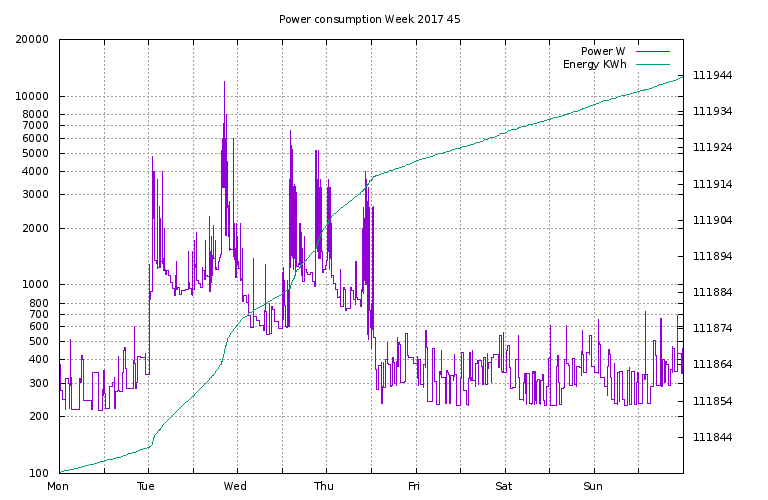
Task: Click the '6000' left axis label
Action: point(35,138)
